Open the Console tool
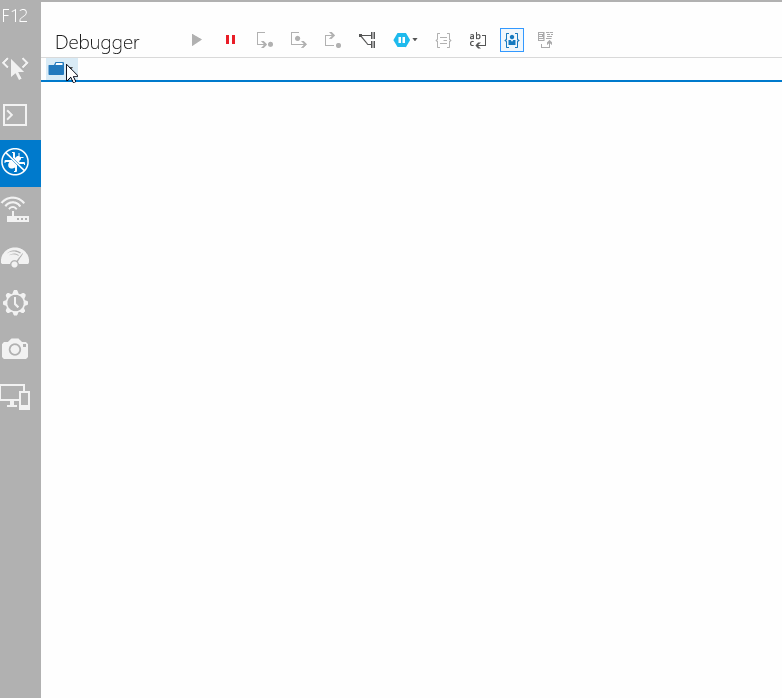The width and height of the screenshot is (782, 698). tap(15, 115)
